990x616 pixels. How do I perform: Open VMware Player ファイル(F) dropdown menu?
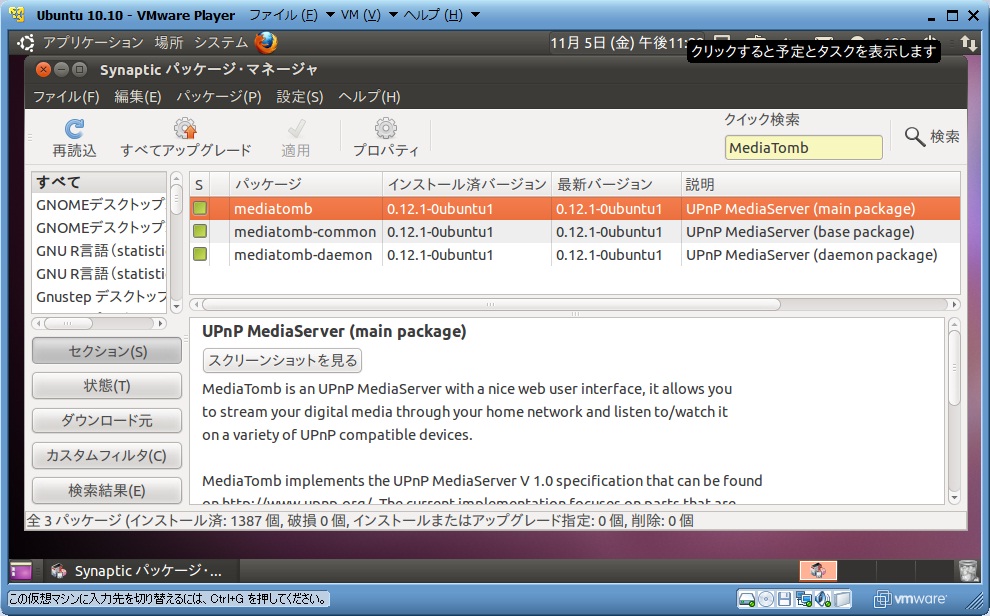click(x=292, y=15)
